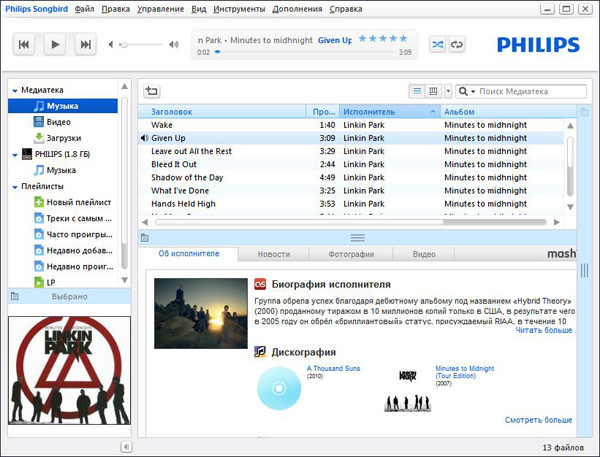Open the Недавно проиг... playlist
The width and height of the screenshot is (600, 457).
(73, 267)
